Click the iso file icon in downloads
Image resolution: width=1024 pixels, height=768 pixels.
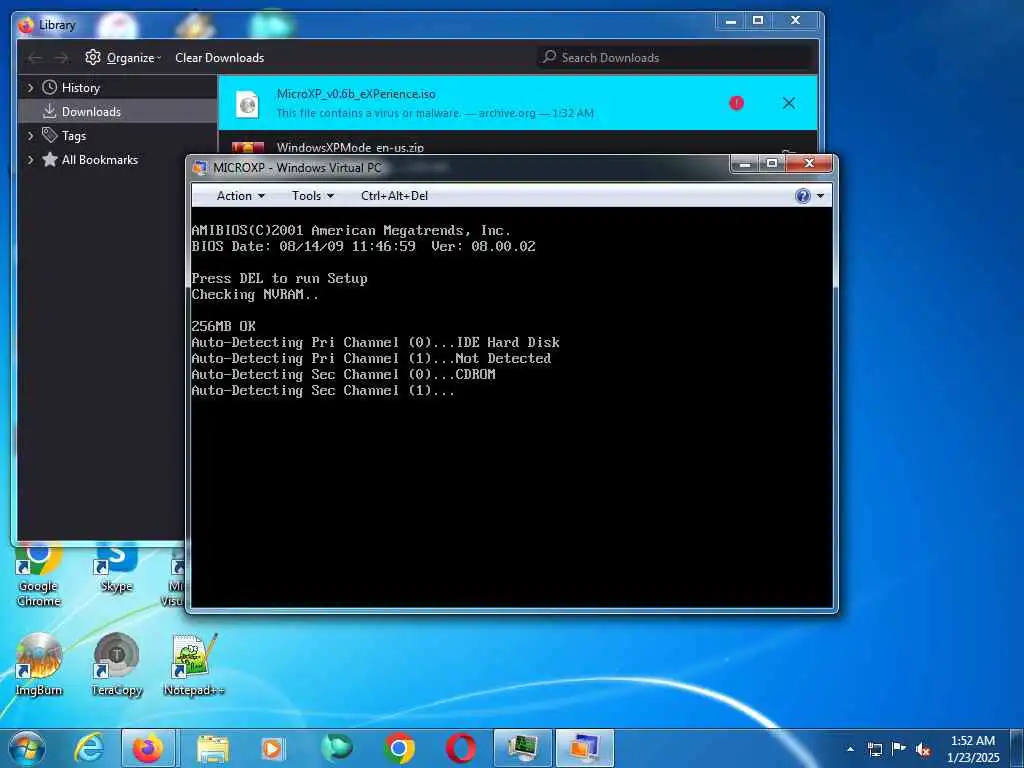tap(248, 104)
